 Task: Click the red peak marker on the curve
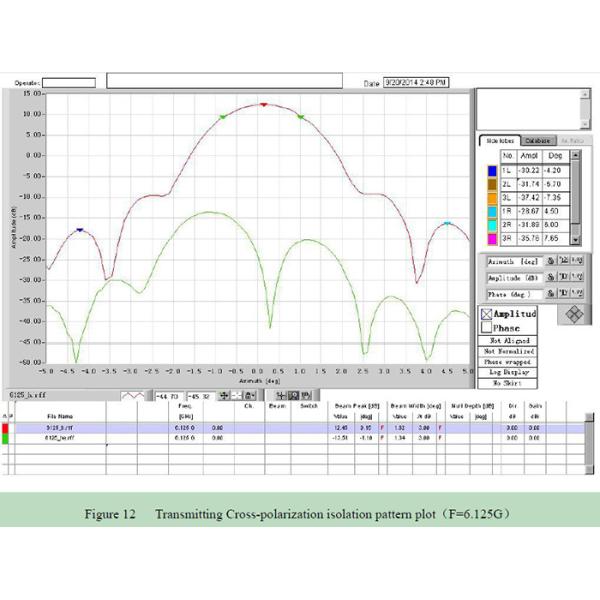(x=264, y=104)
